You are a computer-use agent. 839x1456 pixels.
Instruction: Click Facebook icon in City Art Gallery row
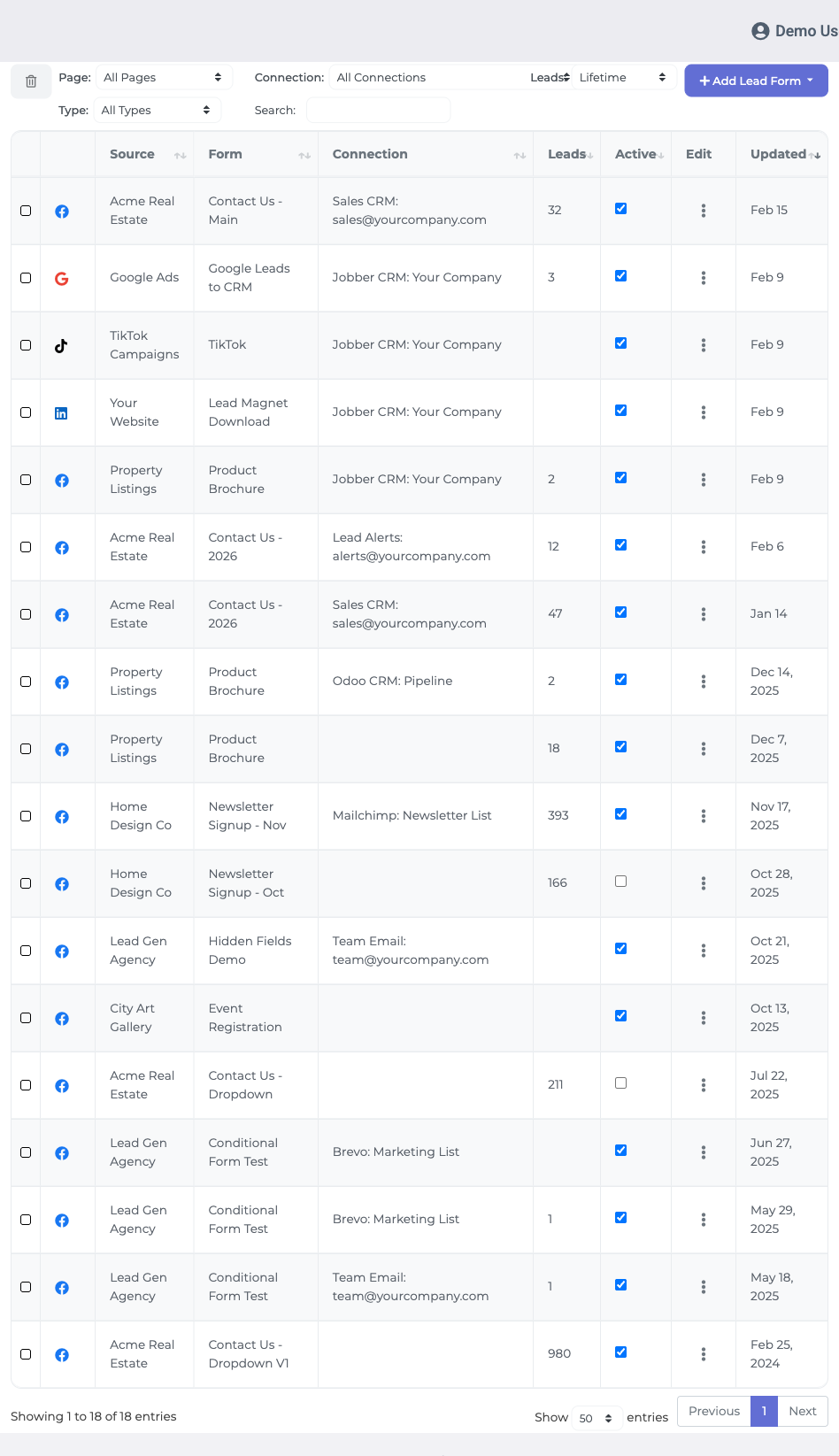click(x=62, y=1019)
